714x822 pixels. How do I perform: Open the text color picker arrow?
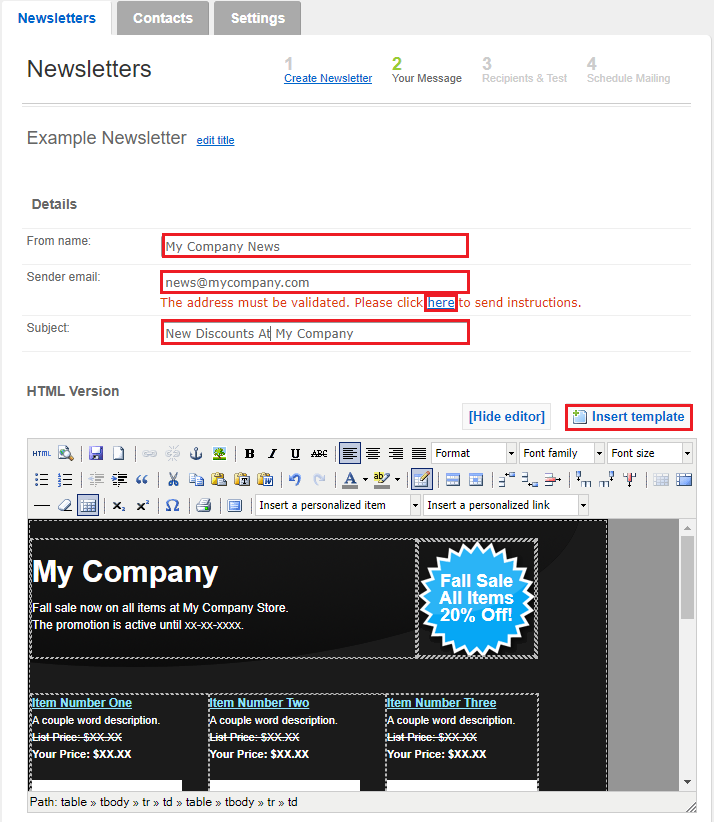(364, 479)
